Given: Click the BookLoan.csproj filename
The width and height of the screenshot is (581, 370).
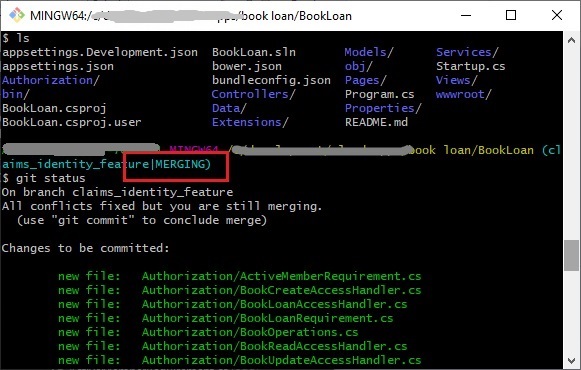Looking at the screenshot, I should coord(54,109).
